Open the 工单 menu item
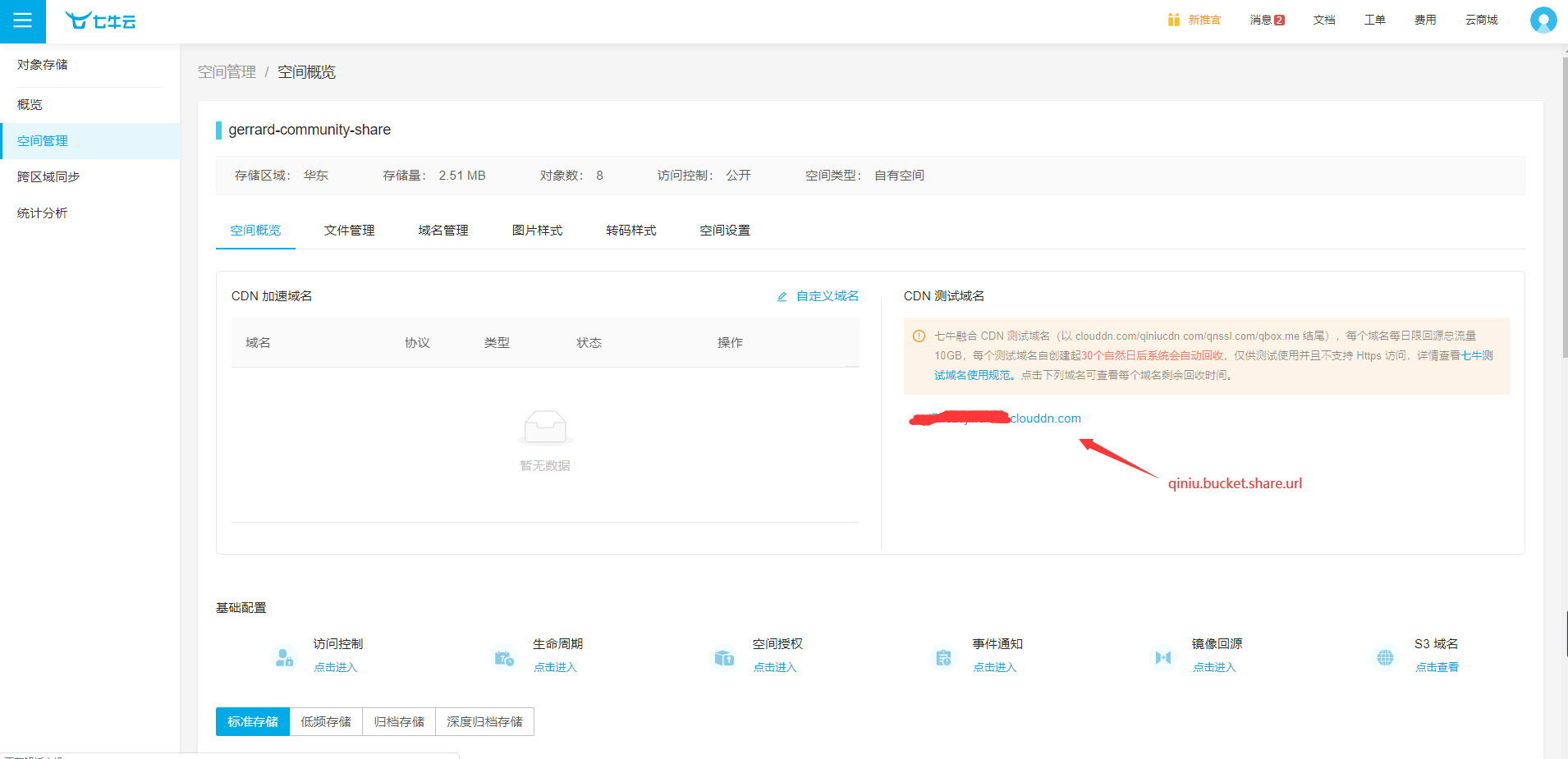Viewport: 1568px width, 759px height. (x=1375, y=20)
